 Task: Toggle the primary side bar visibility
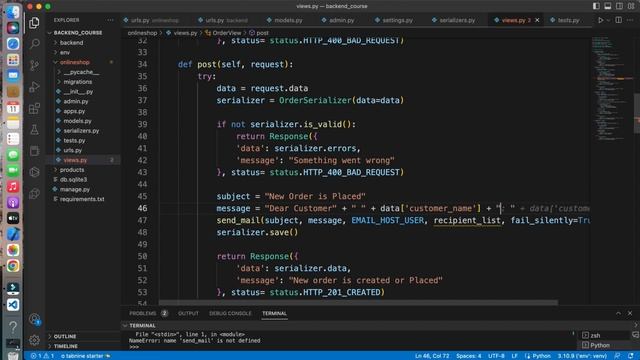click(x=596, y=6)
